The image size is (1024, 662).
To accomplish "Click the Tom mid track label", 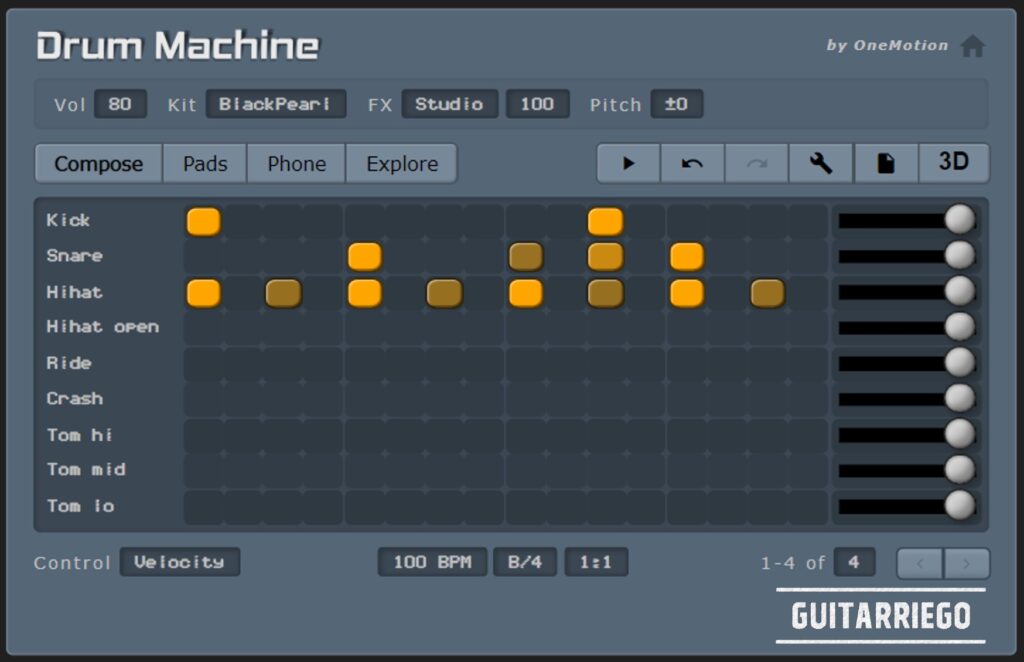I will coord(86,469).
